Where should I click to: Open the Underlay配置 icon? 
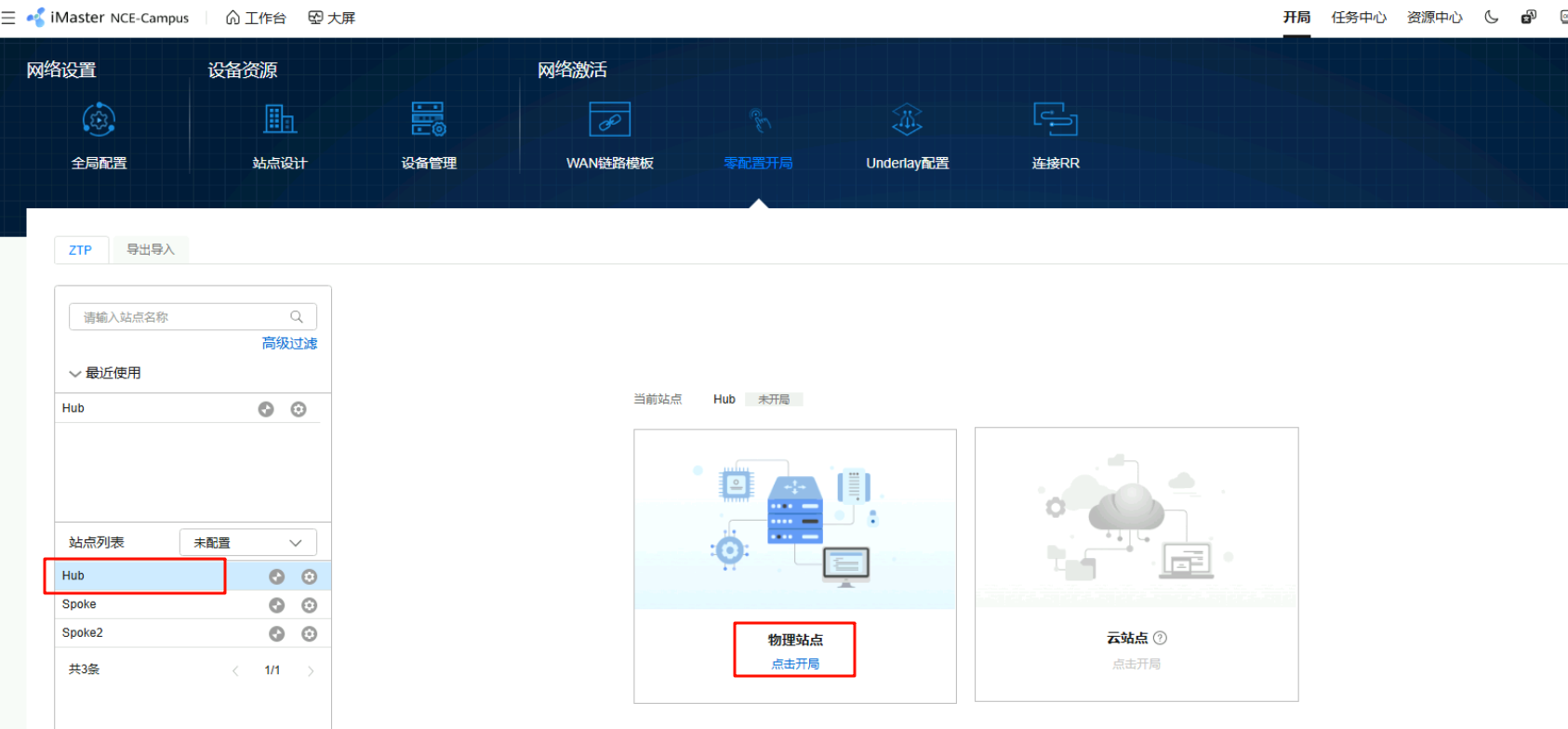[x=907, y=121]
